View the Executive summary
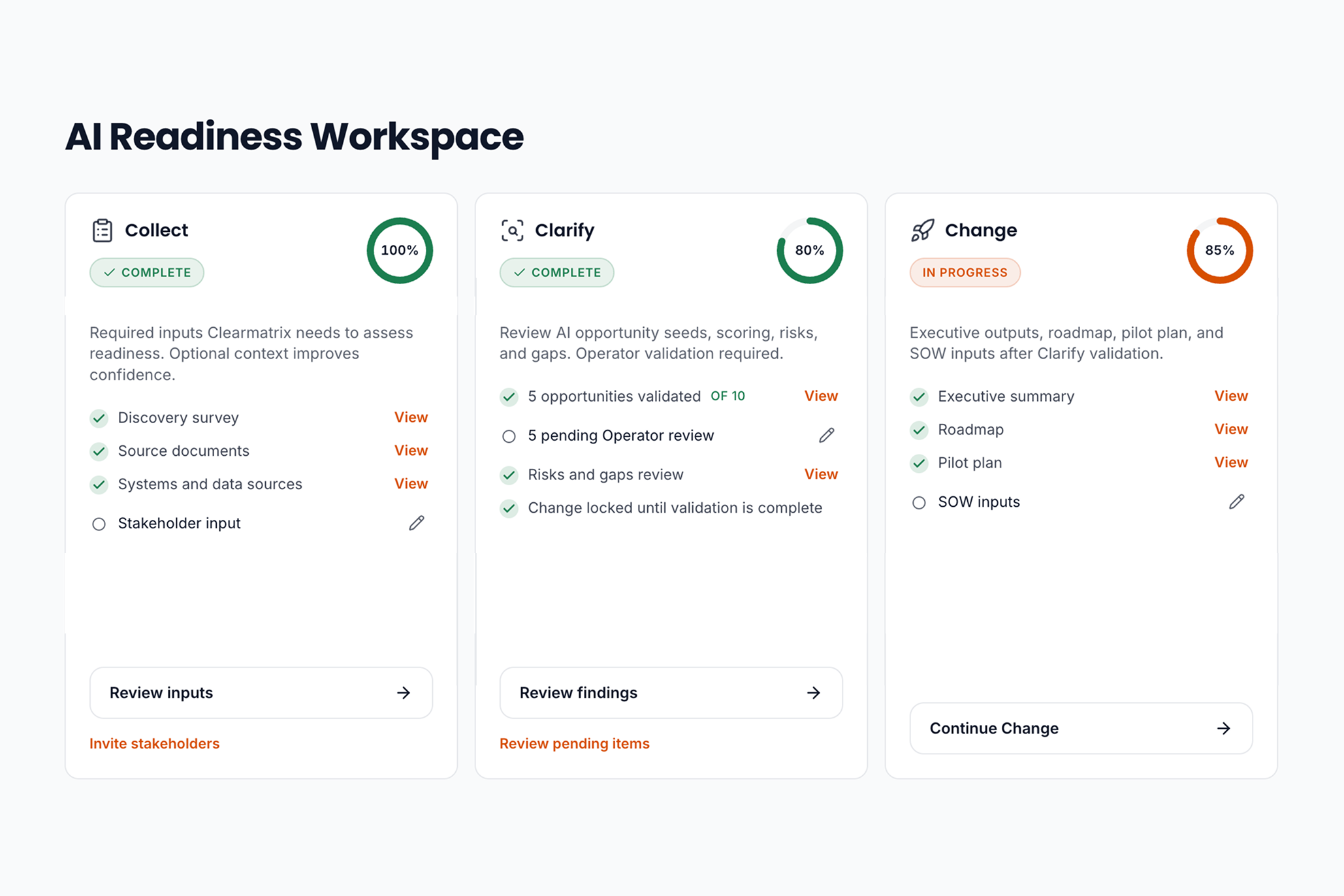The image size is (1344, 896). coord(1231,396)
